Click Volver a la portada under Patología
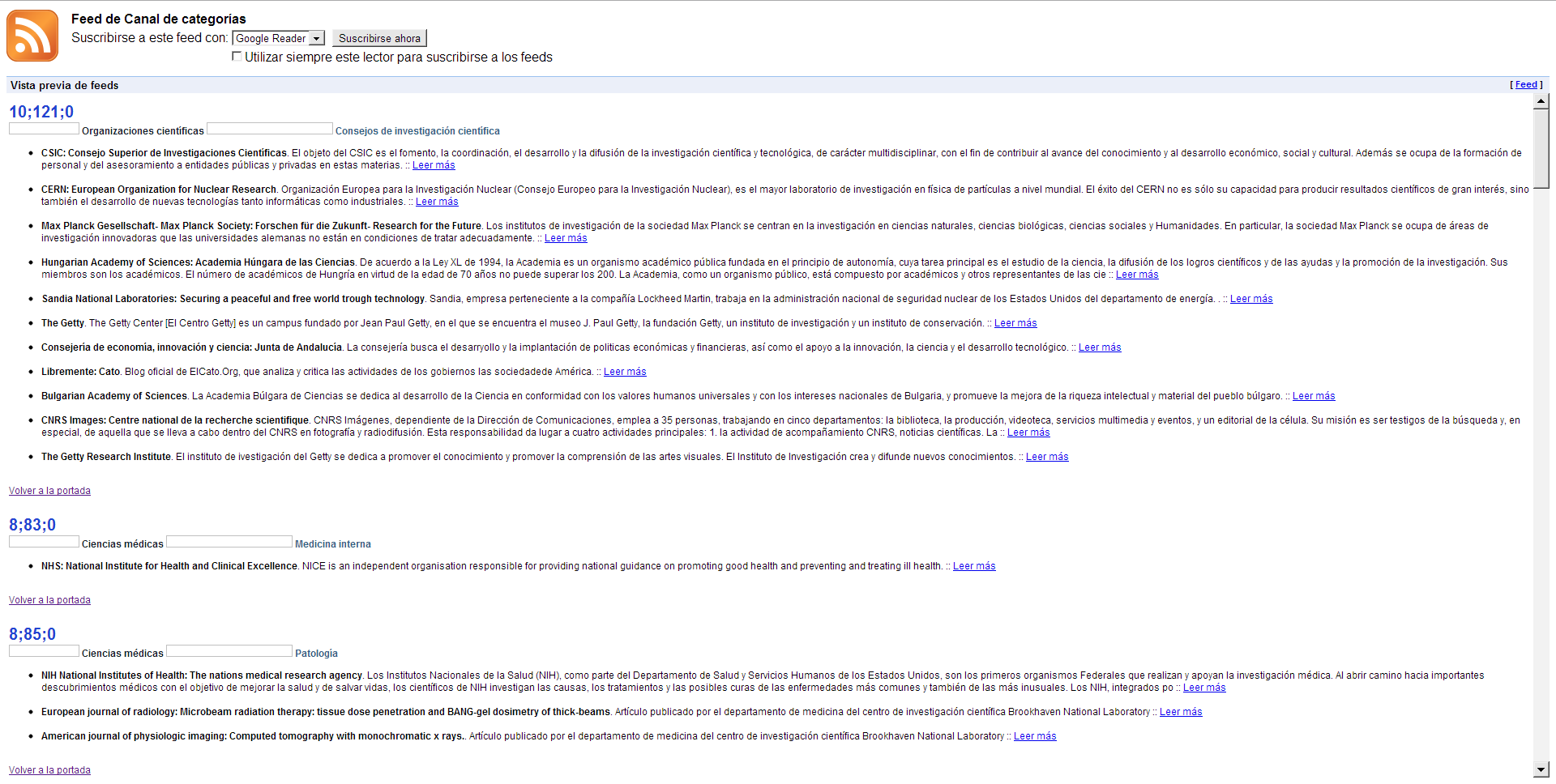This screenshot has width=1556, height=784. (x=49, y=770)
